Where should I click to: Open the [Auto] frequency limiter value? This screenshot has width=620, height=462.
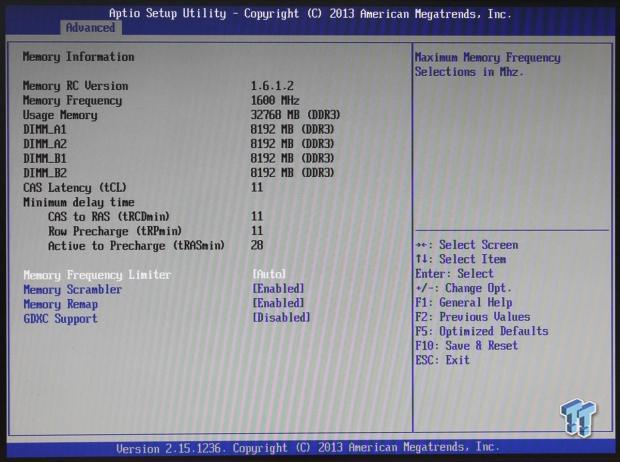tap(269, 274)
